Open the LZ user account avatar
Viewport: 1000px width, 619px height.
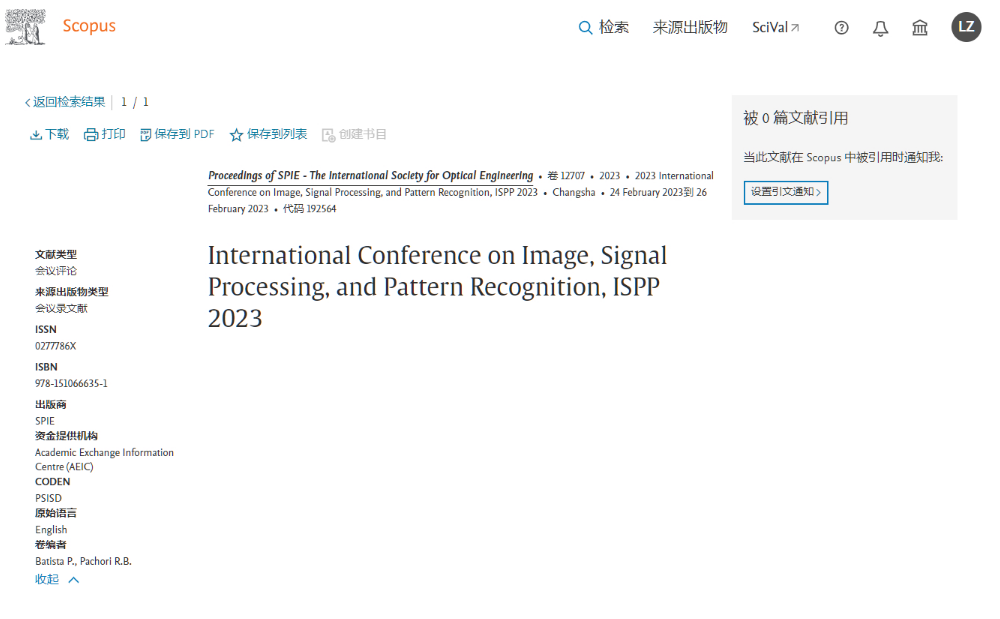tap(966, 27)
